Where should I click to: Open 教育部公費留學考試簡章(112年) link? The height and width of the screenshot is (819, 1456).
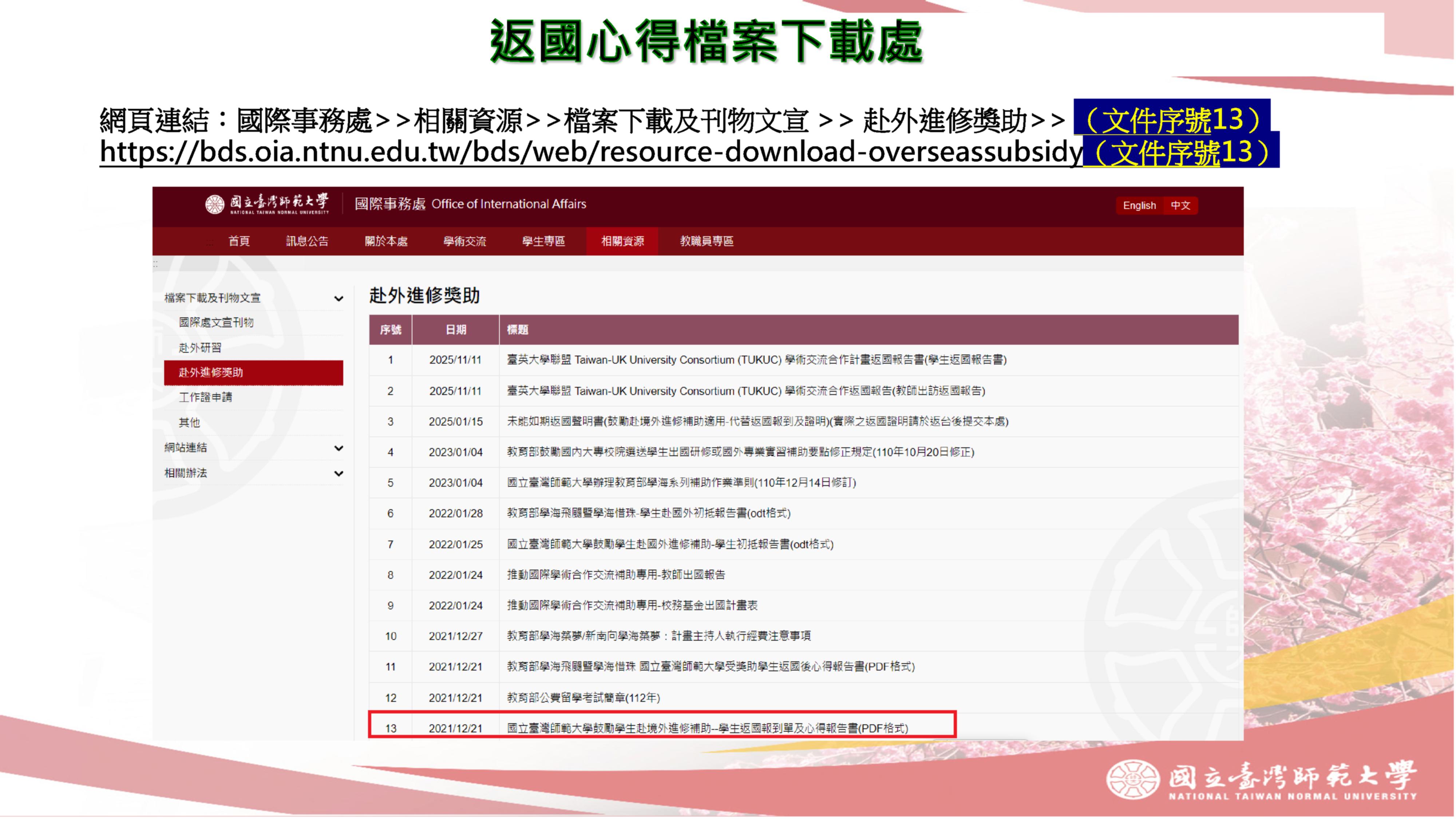pos(583,697)
